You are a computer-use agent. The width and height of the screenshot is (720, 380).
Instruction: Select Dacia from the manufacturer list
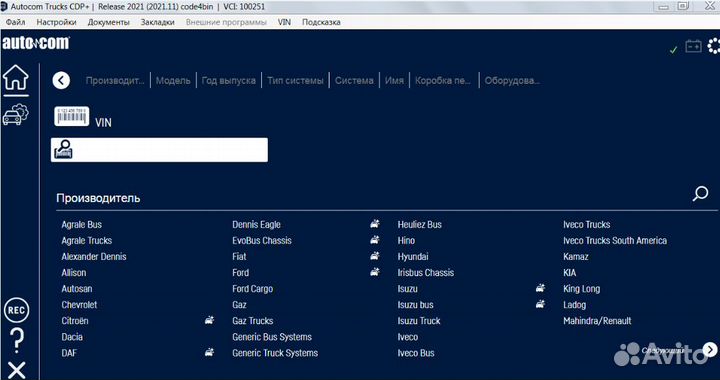coord(72,337)
